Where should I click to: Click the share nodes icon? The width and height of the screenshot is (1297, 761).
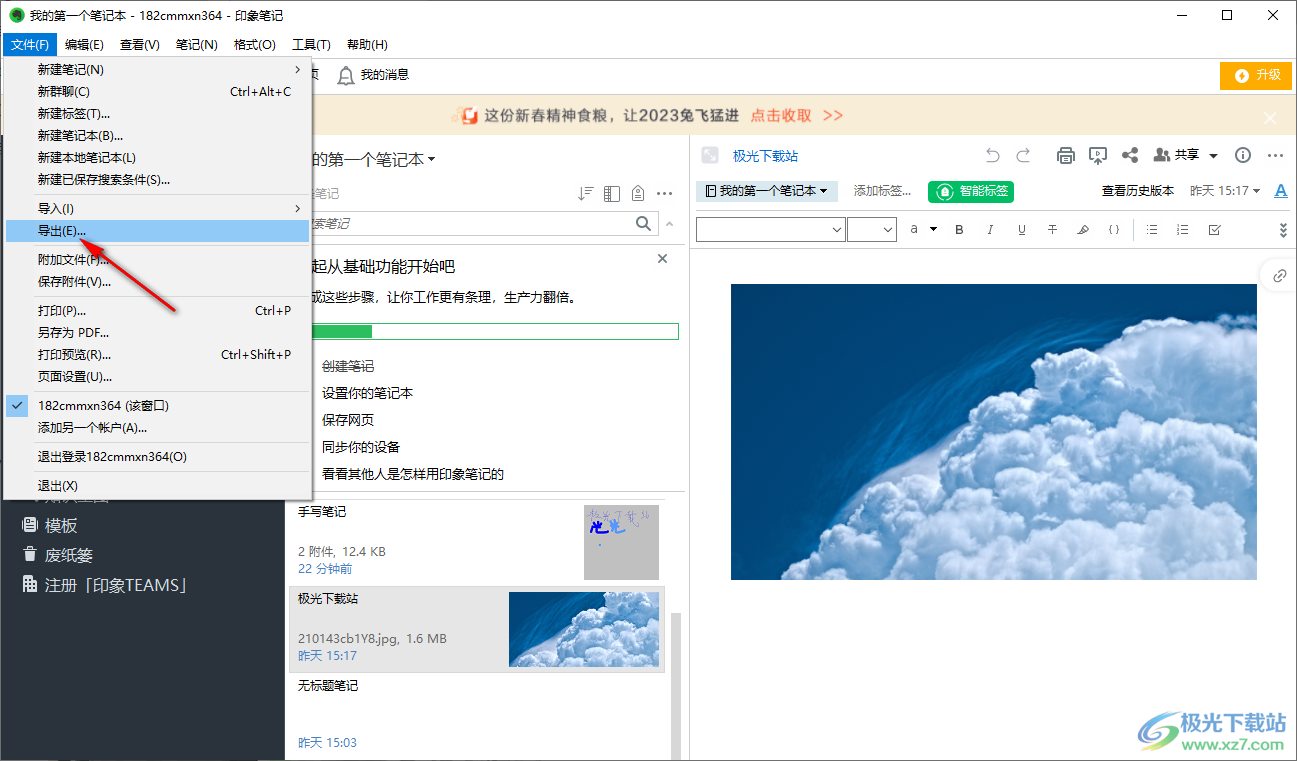click(x=1130, y=155)
